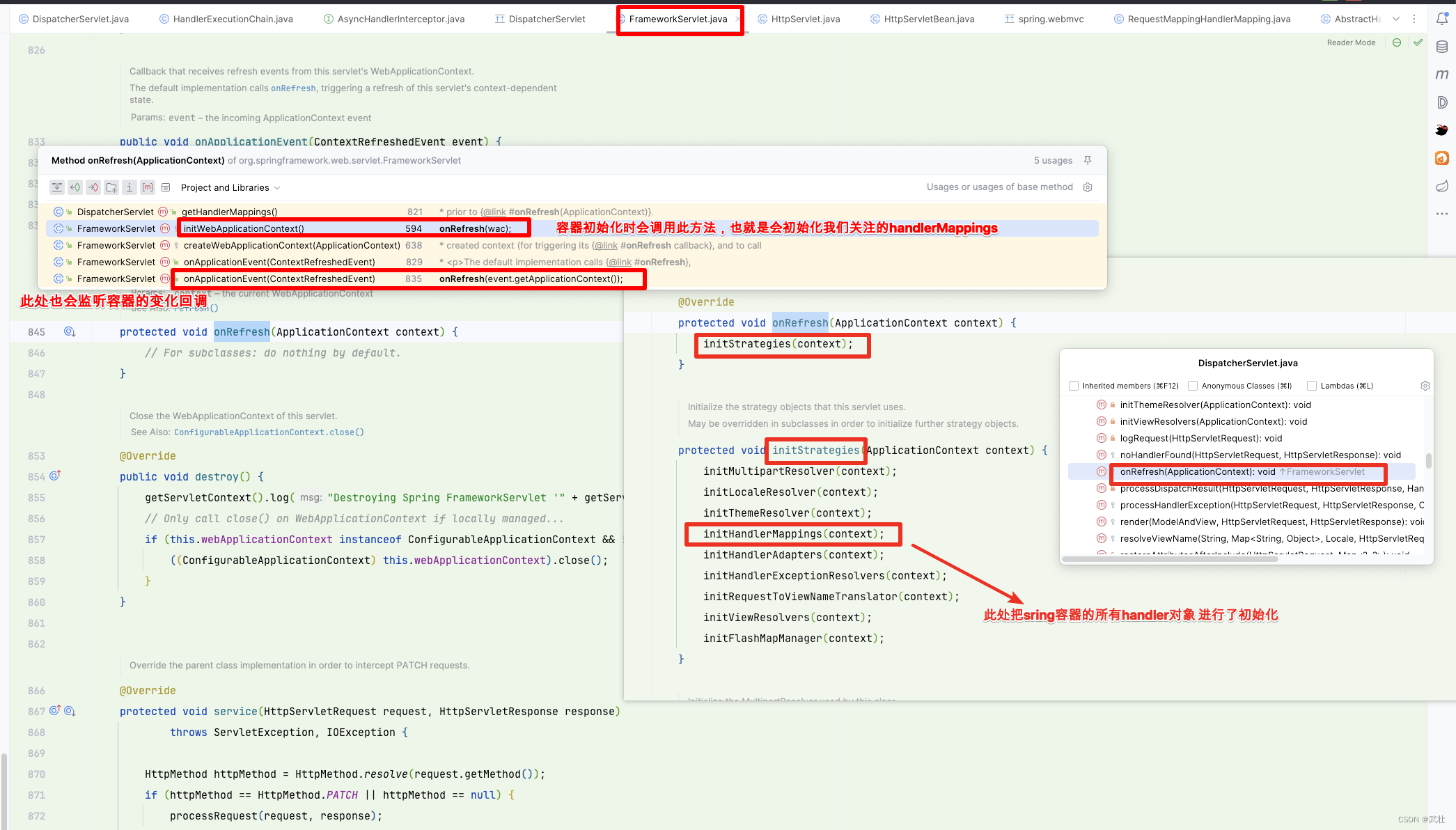Open the black bird plugin icon
1456x830 pixels.
click(x=1441, y=130)
